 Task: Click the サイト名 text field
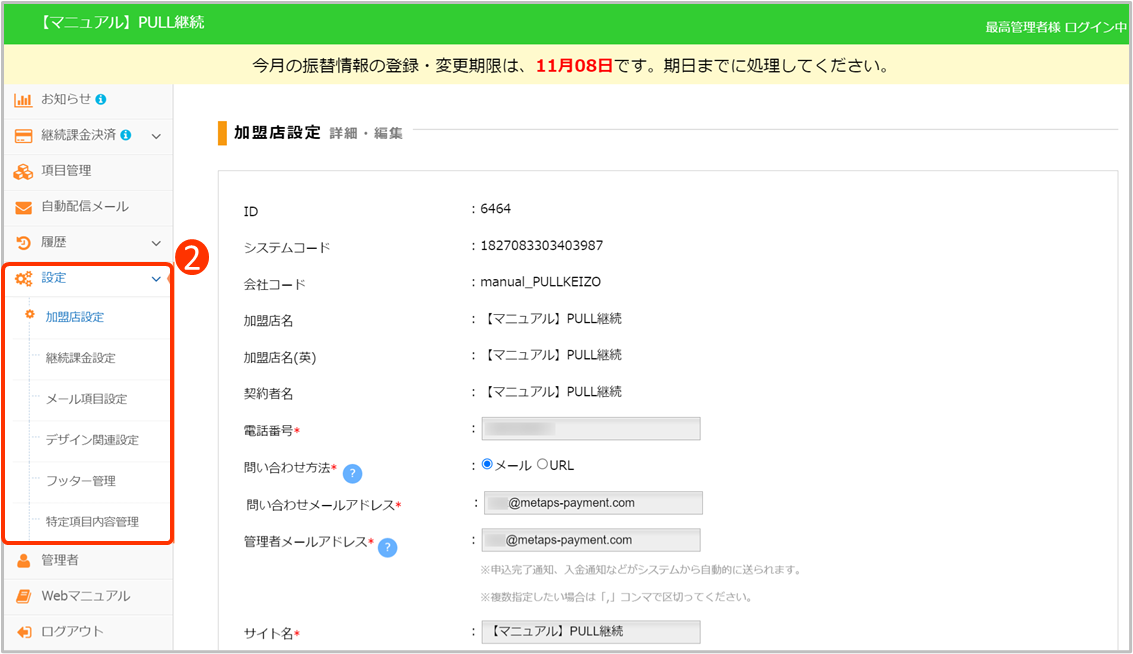point(590,632)
